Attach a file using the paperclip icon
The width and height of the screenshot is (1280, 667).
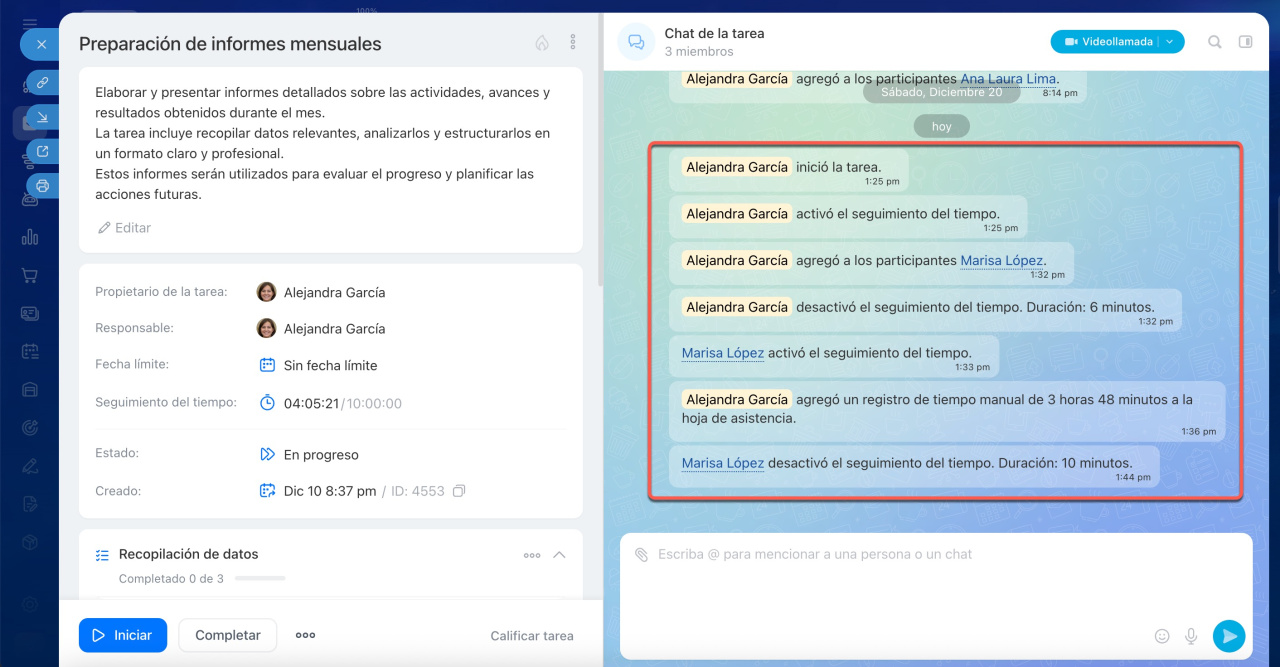pyautogui.click(x=641, y=554)
